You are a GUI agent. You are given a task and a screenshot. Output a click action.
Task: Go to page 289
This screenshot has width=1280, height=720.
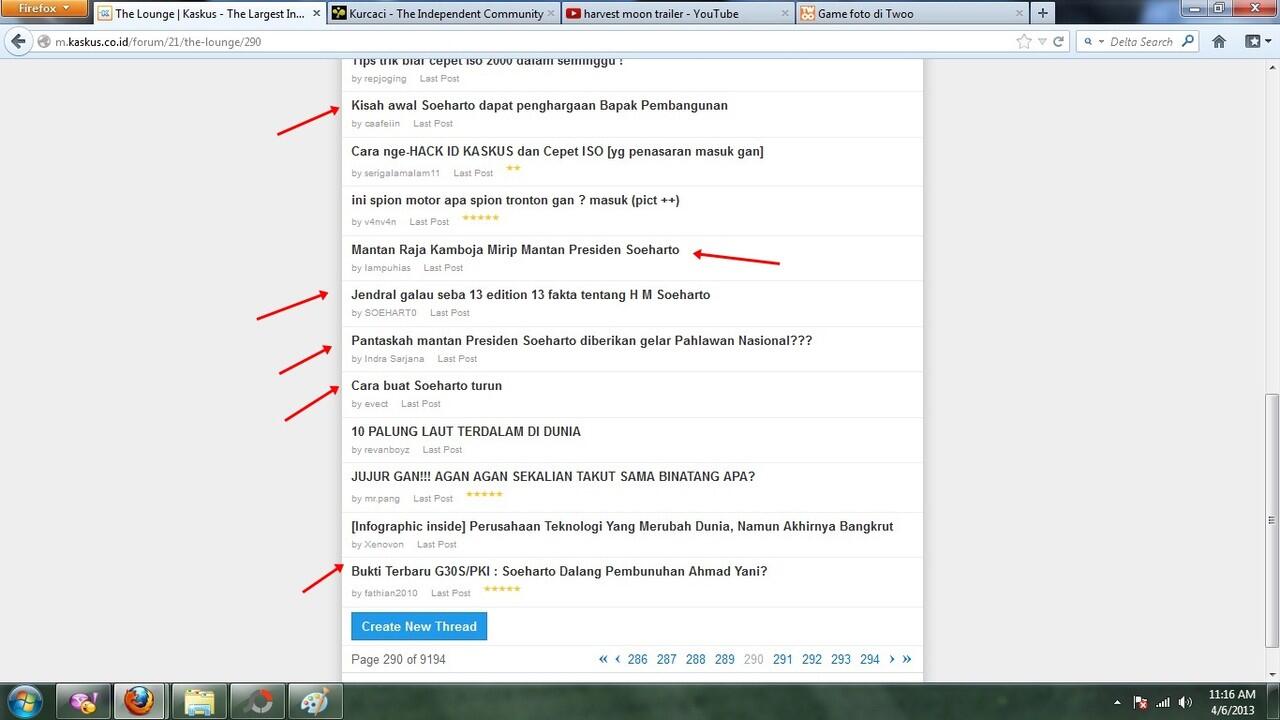coord(724,659)
